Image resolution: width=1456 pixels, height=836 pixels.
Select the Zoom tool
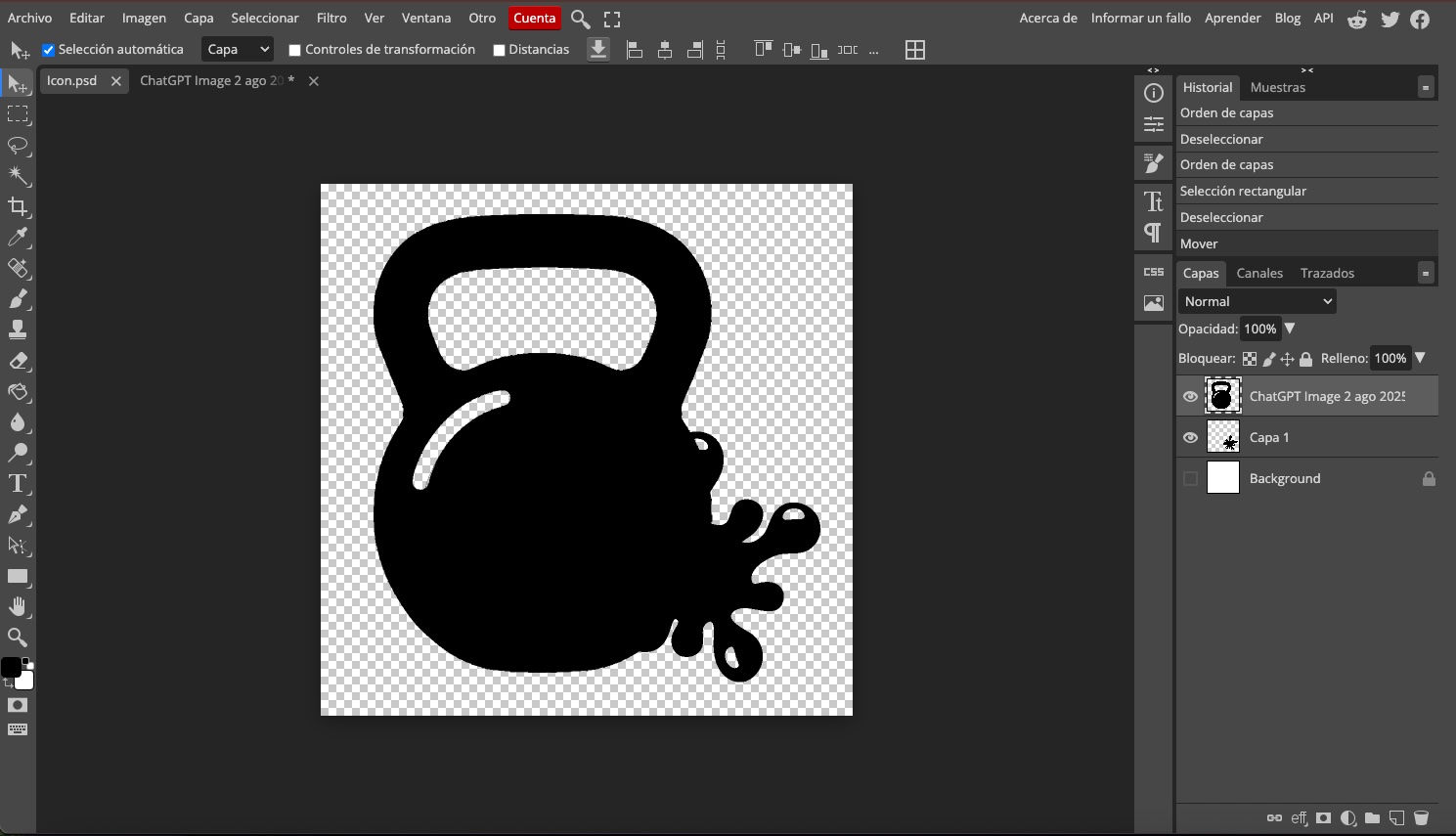(x=18, y=638)
